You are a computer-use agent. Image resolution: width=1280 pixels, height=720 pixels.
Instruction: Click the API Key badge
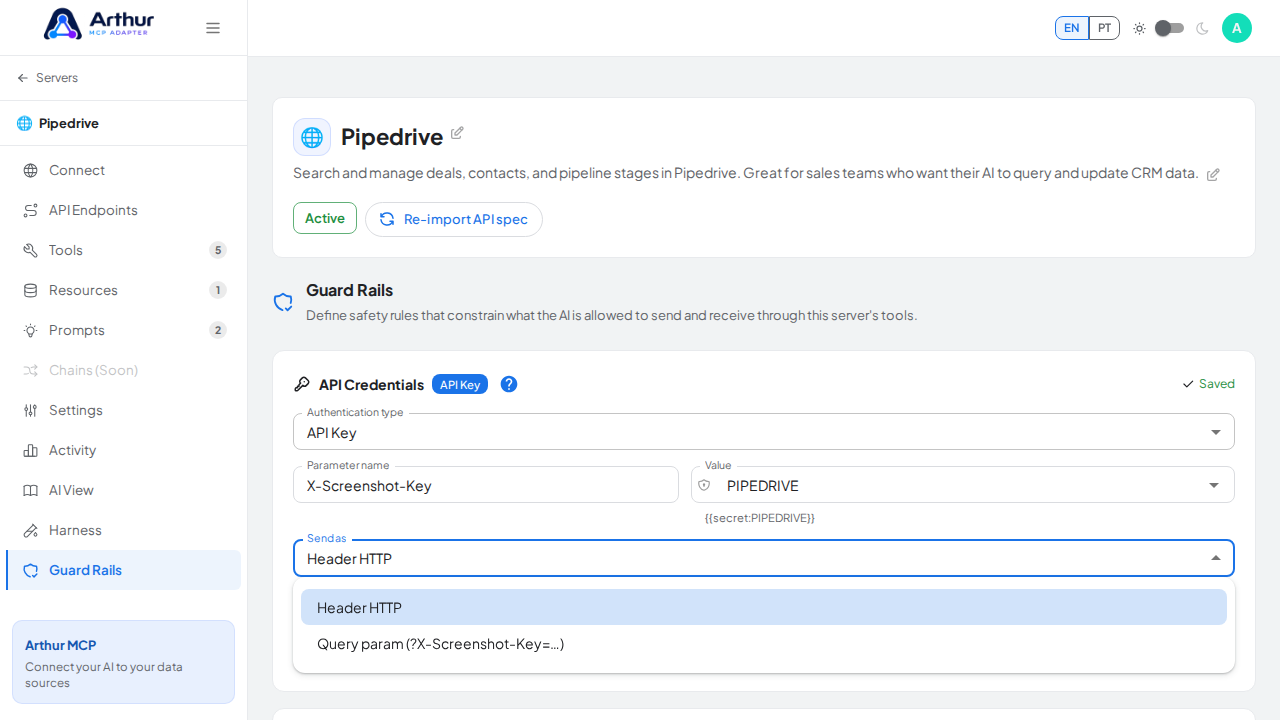(460, 384)
